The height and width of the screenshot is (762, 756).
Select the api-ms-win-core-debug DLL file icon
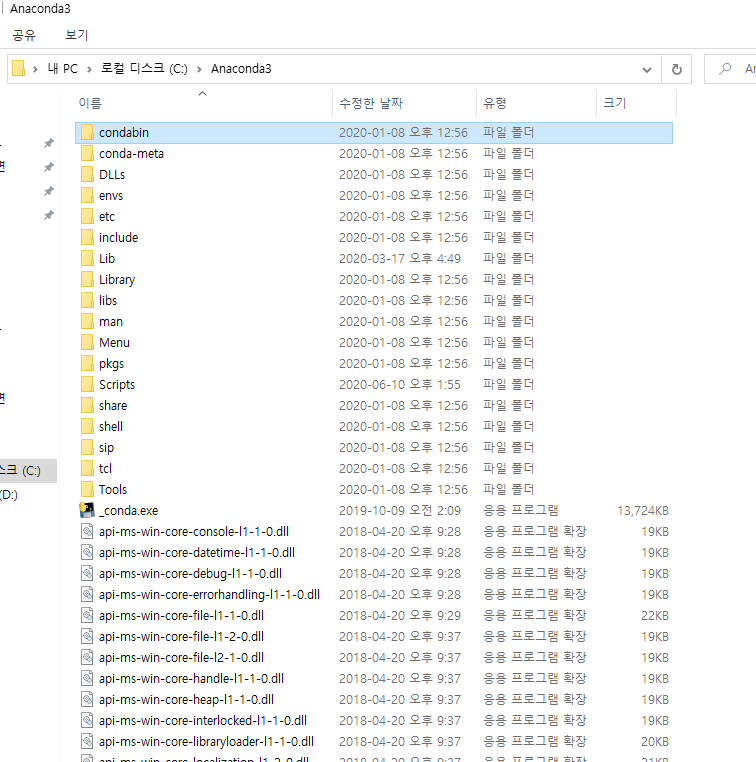87,573
